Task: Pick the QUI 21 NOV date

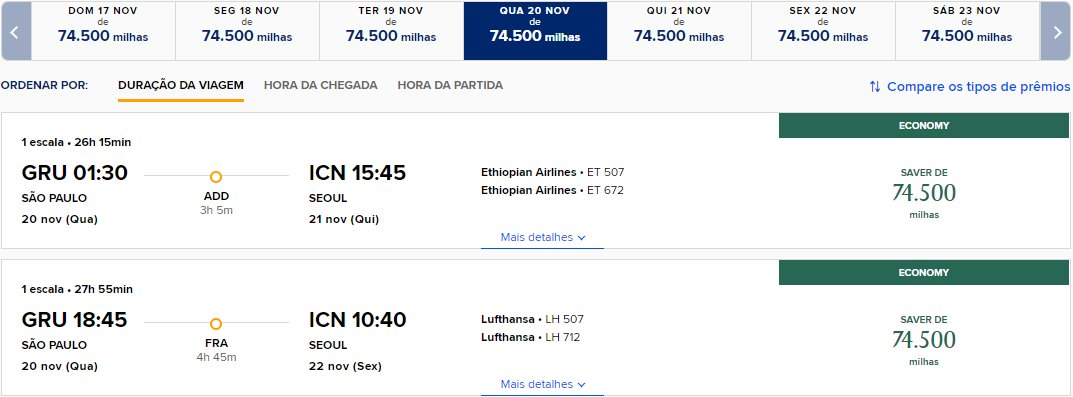Action: click(679, 31)
